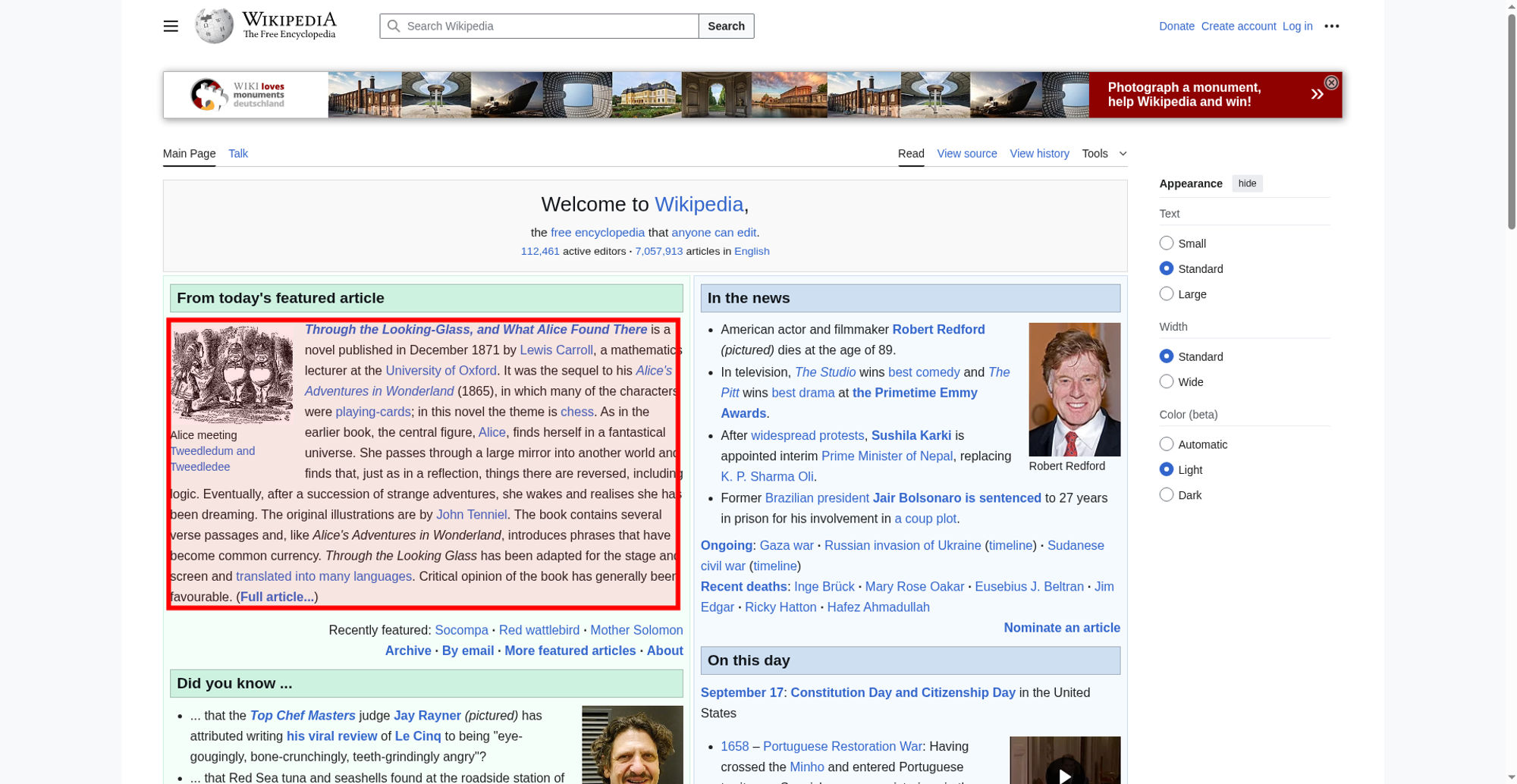Click the September 17 date link
Image resolution: width=1517 pixels, height=784 pixels.
tap(743, 692)
